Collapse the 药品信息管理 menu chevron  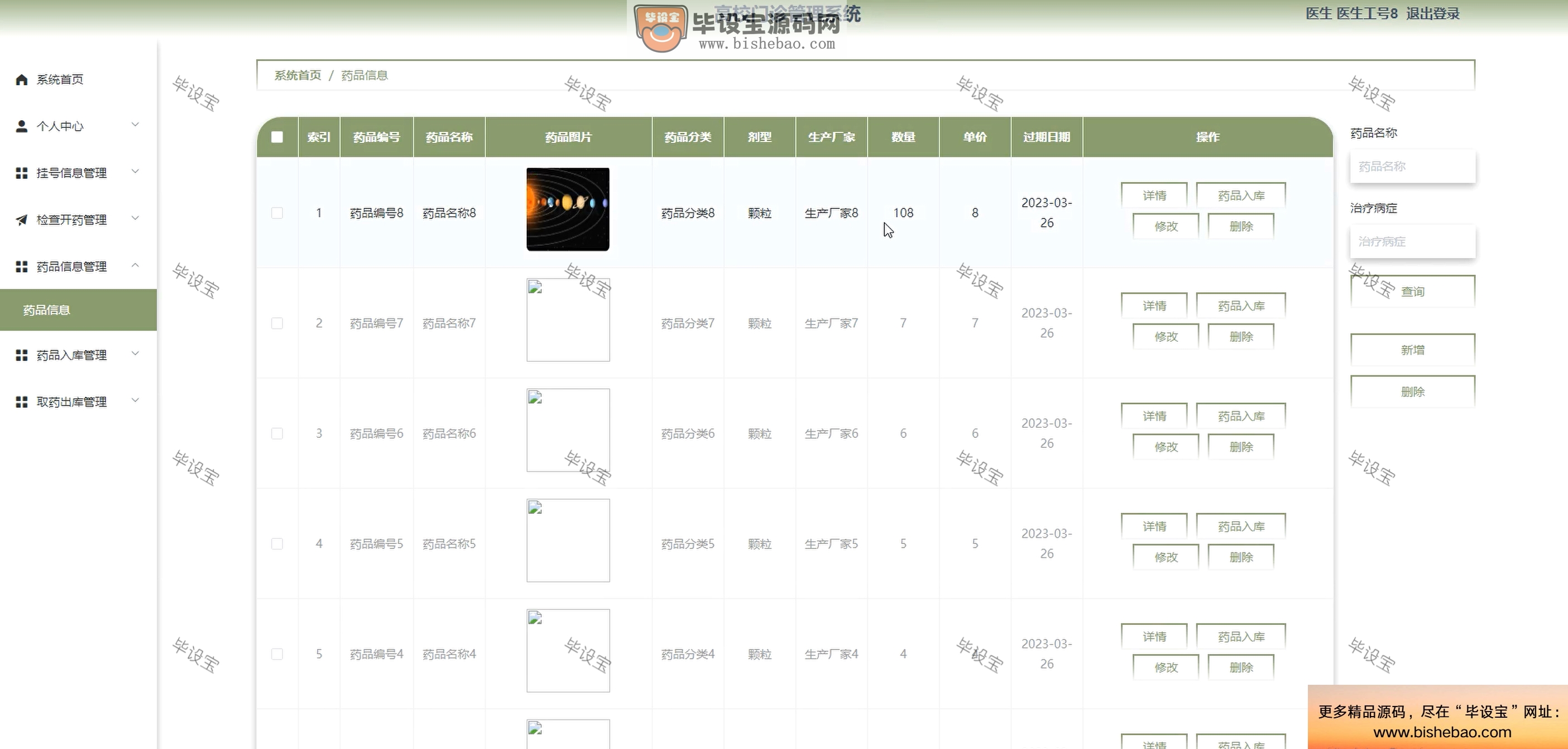[135, 265]
